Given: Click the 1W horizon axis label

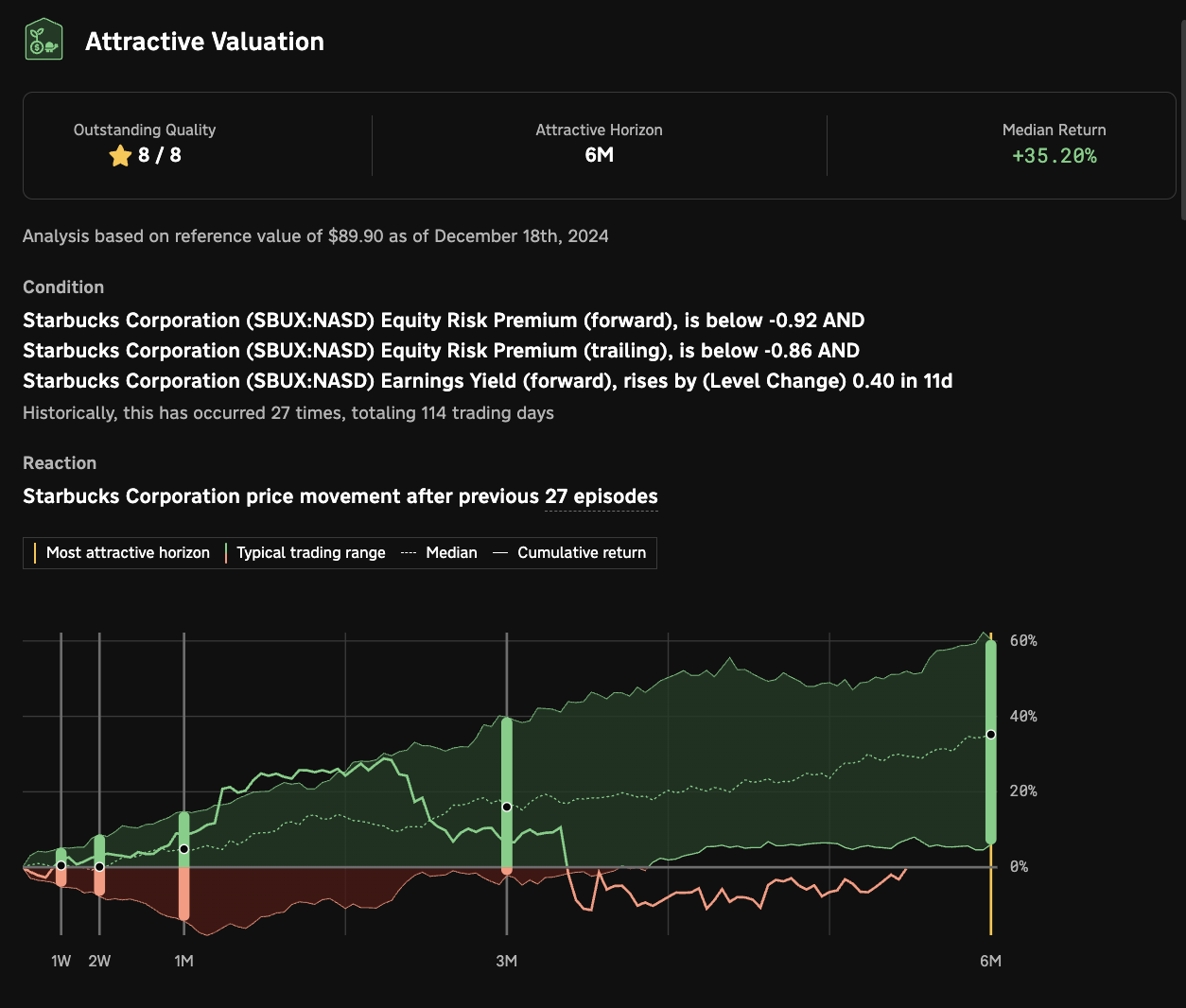Looking at the screenshot, I should pos(61,961).
